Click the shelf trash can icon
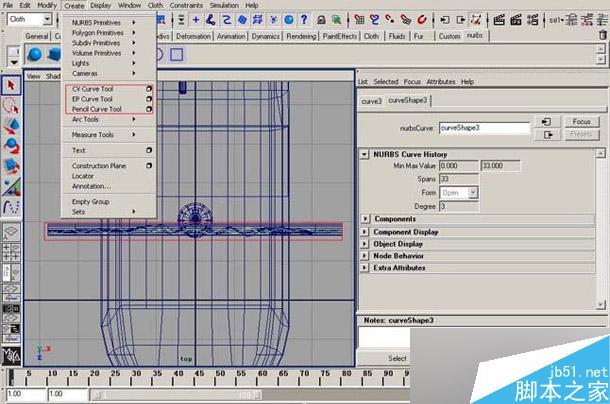The width and height of the screenshot is (610, 404). coord(603,35)
